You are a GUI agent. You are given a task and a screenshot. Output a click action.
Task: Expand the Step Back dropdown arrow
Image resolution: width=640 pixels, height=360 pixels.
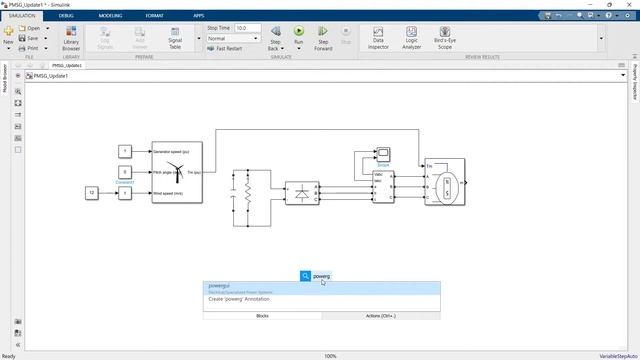282,49
